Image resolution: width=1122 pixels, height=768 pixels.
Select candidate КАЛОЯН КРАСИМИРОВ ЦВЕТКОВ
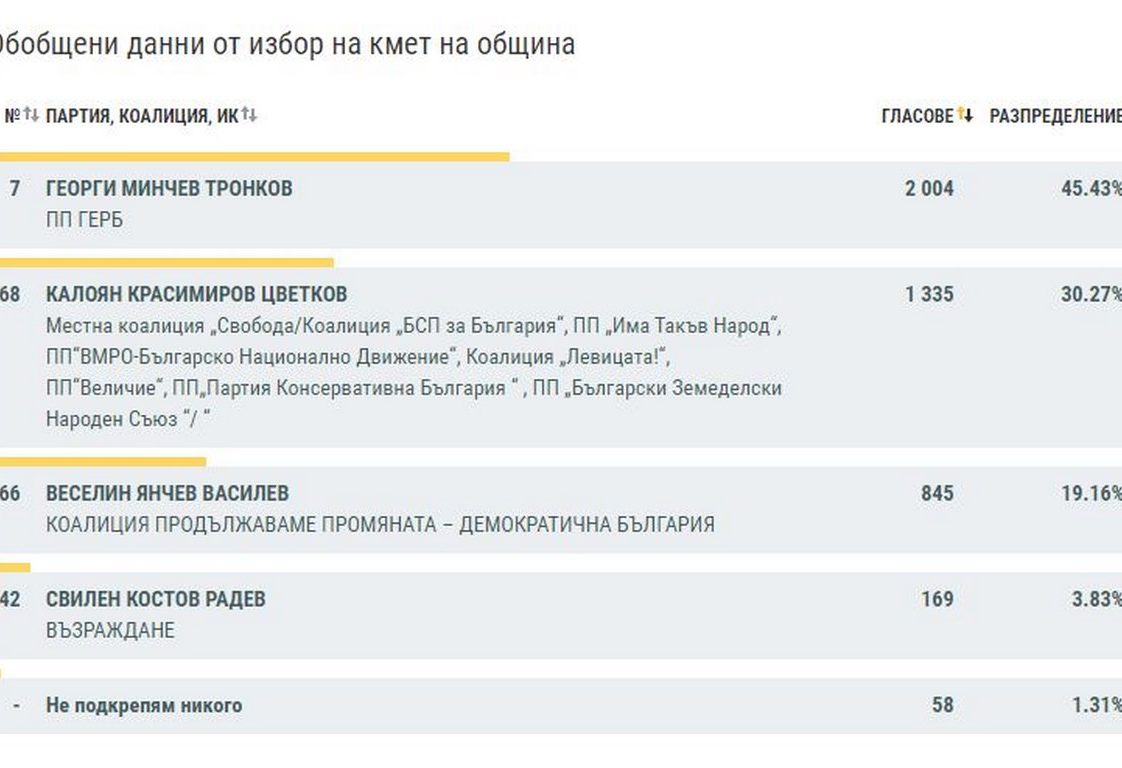[197, 294]
